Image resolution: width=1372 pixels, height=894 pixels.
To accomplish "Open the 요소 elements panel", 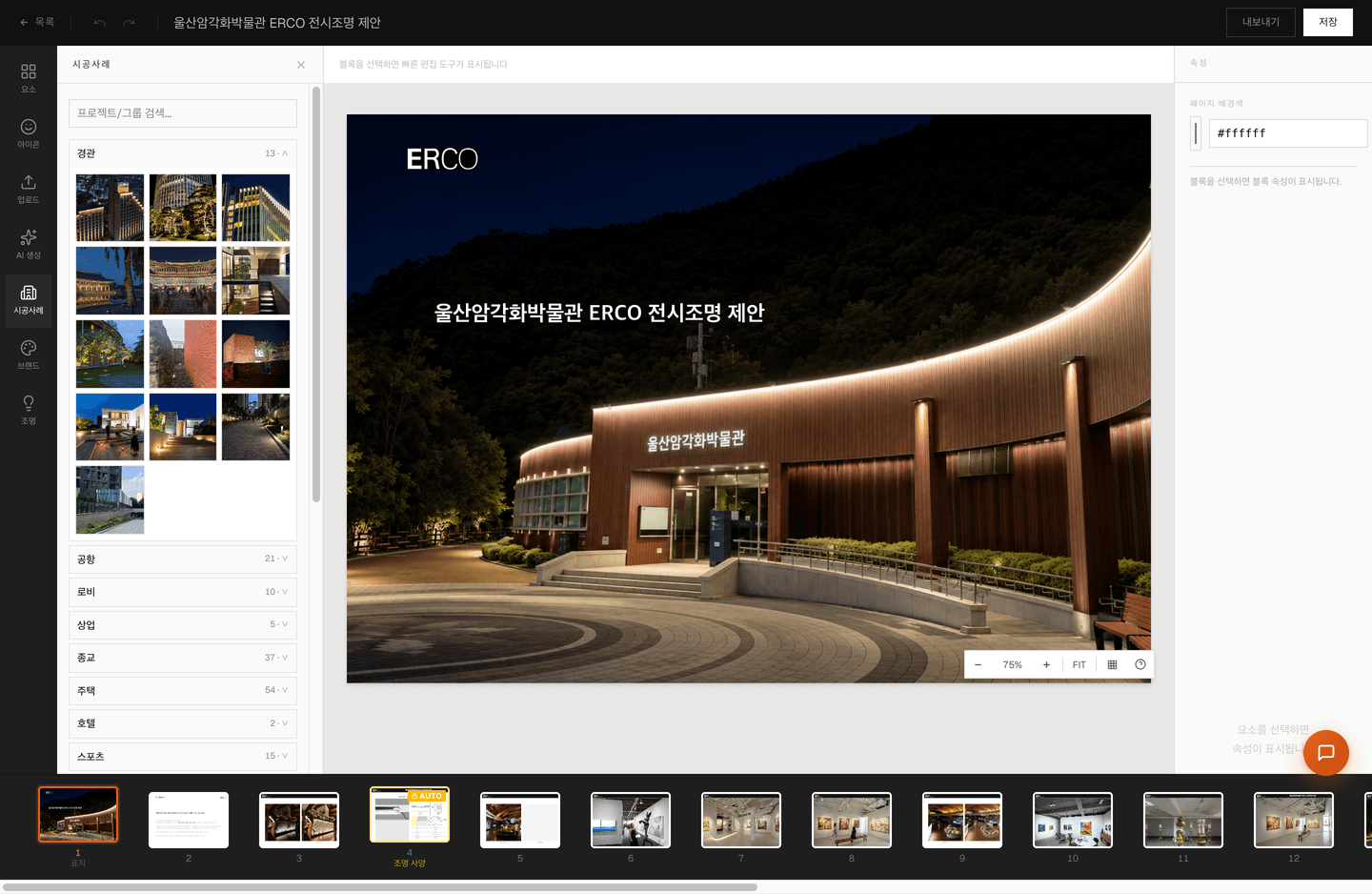I will click(29, 78).
